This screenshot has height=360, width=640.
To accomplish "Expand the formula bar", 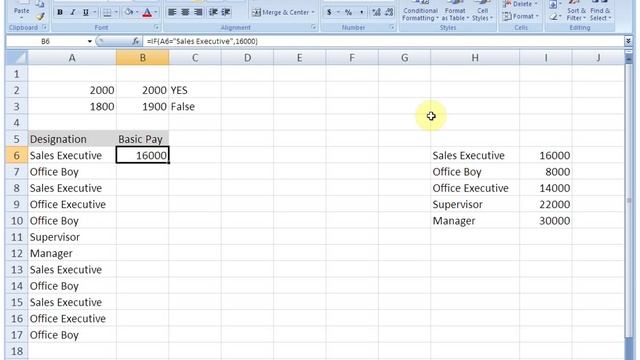I will coord(628,41).
